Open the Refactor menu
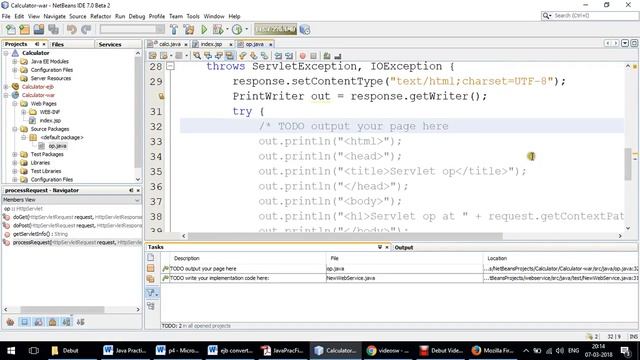Image resolution: width=640 pixels, height=360 pixels. [x=100, y=16]
